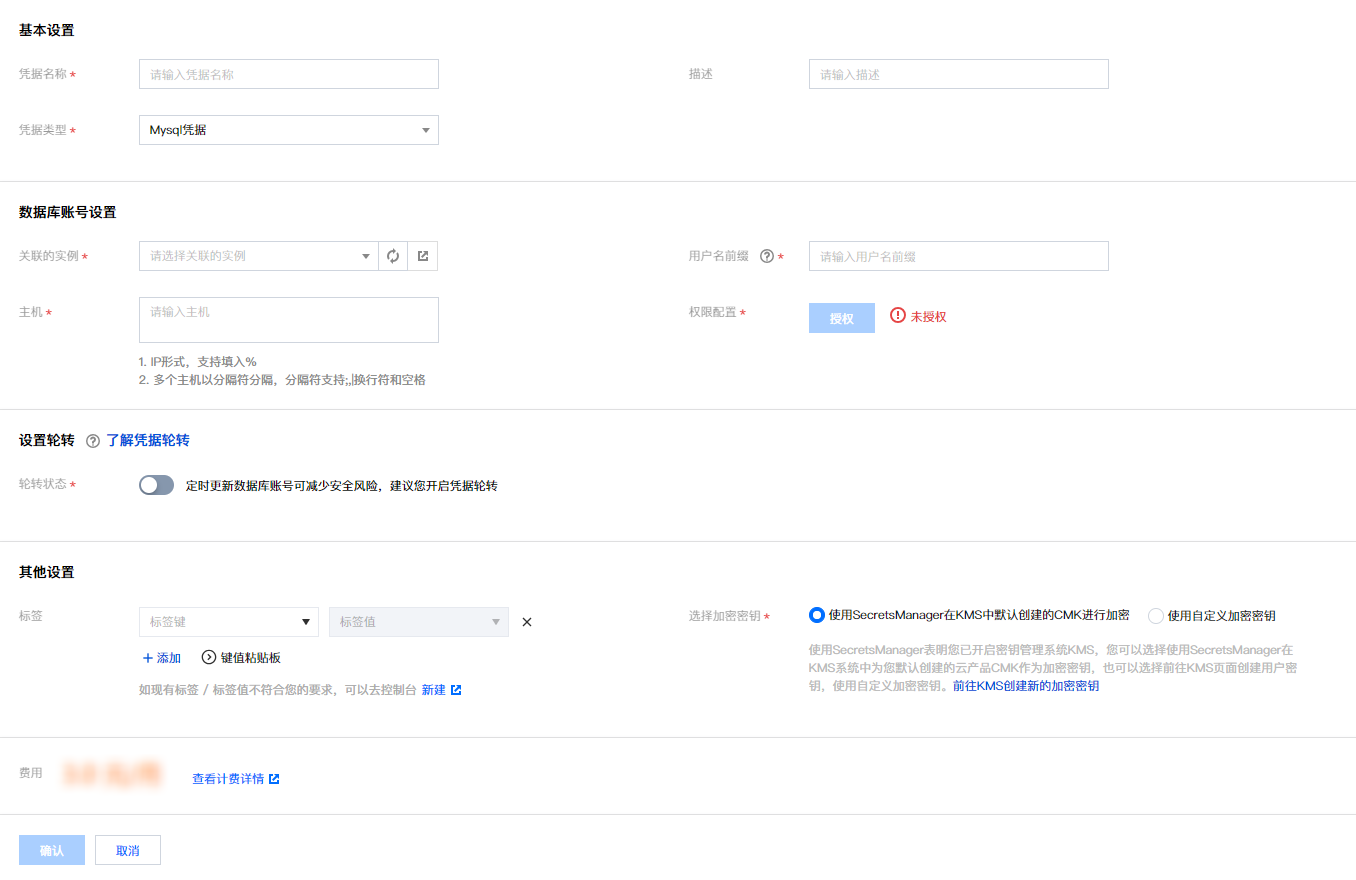Open instance console via external-link icon
Screen dimensions: 1356x880
point(423,256)
